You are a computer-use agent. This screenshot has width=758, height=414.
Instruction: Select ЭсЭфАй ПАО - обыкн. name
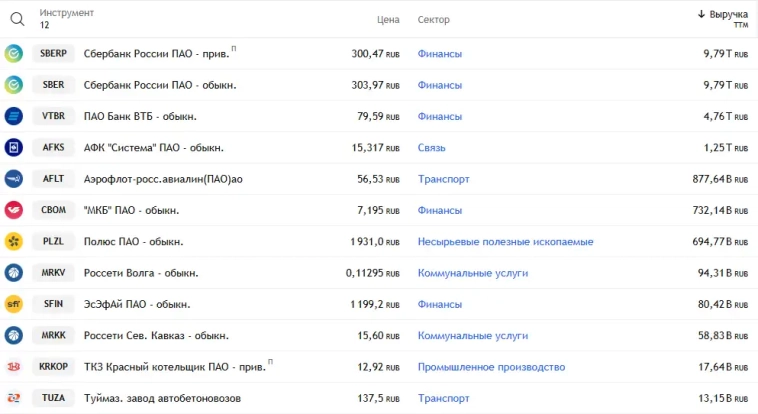(x=137, y=305)
